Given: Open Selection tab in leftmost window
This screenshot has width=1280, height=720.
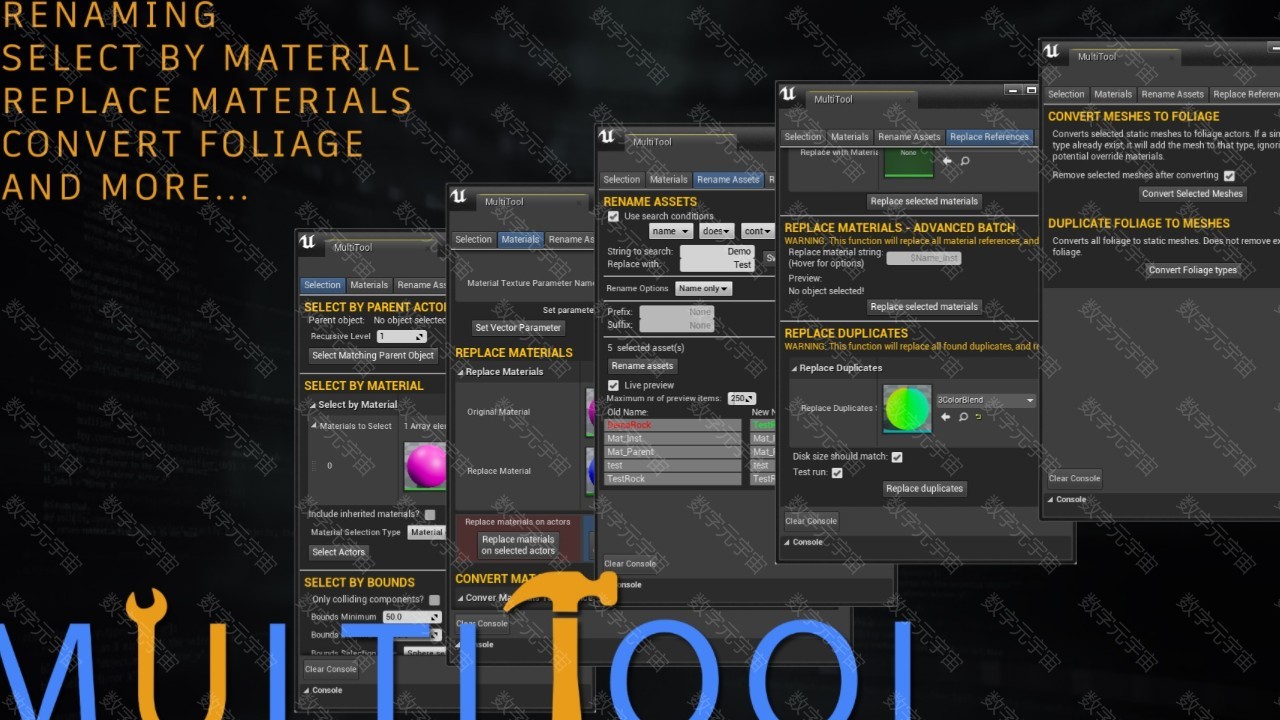Looking at the screenshot, I should tap(322, 285).
